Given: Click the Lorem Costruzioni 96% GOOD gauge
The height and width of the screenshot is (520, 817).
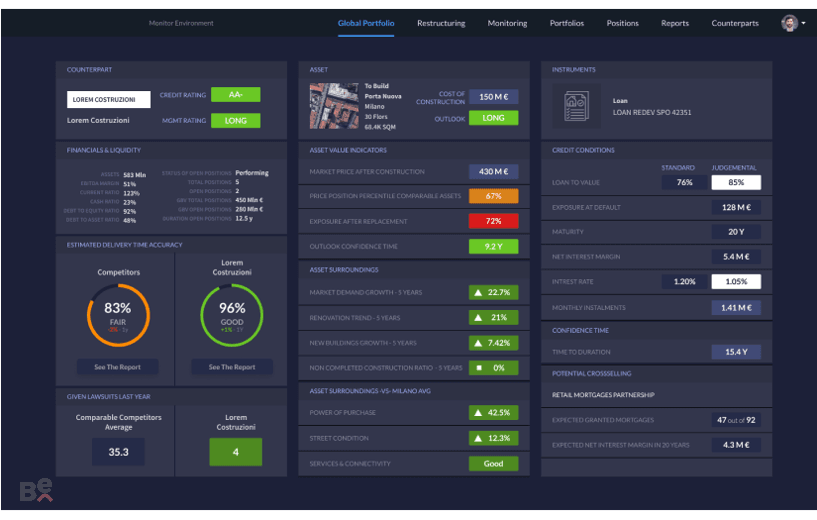Looking at the screenshot, I should [232, 315].
